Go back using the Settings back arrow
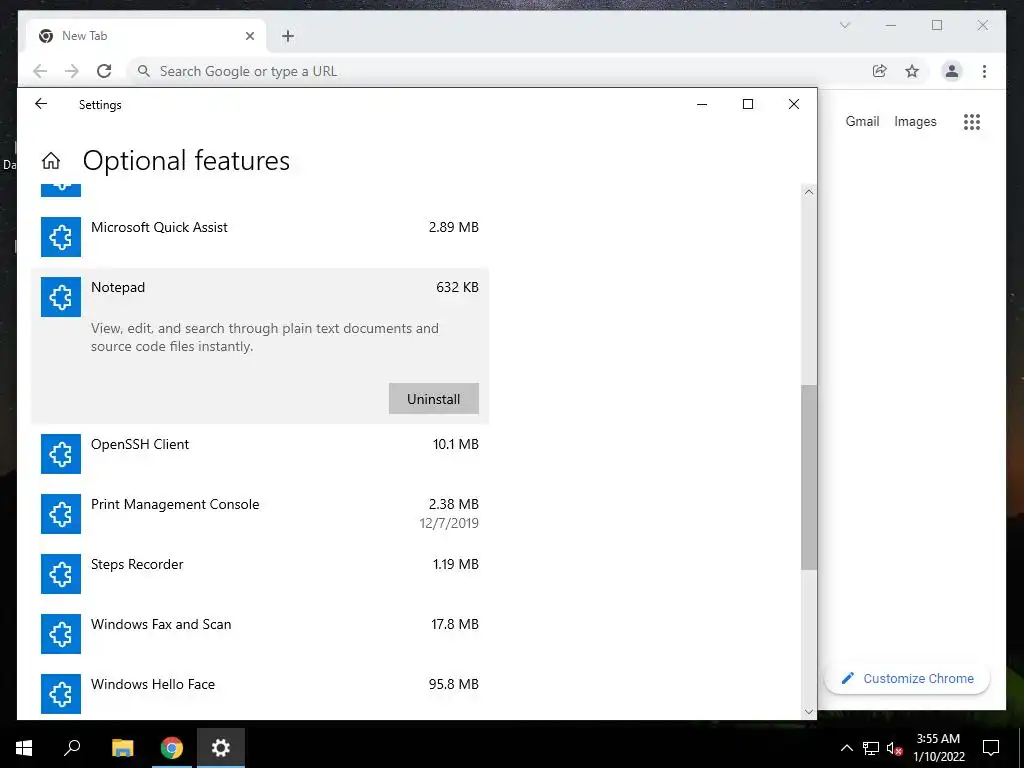The height and width of the screenshot is (768, 1024). point(41,104)
